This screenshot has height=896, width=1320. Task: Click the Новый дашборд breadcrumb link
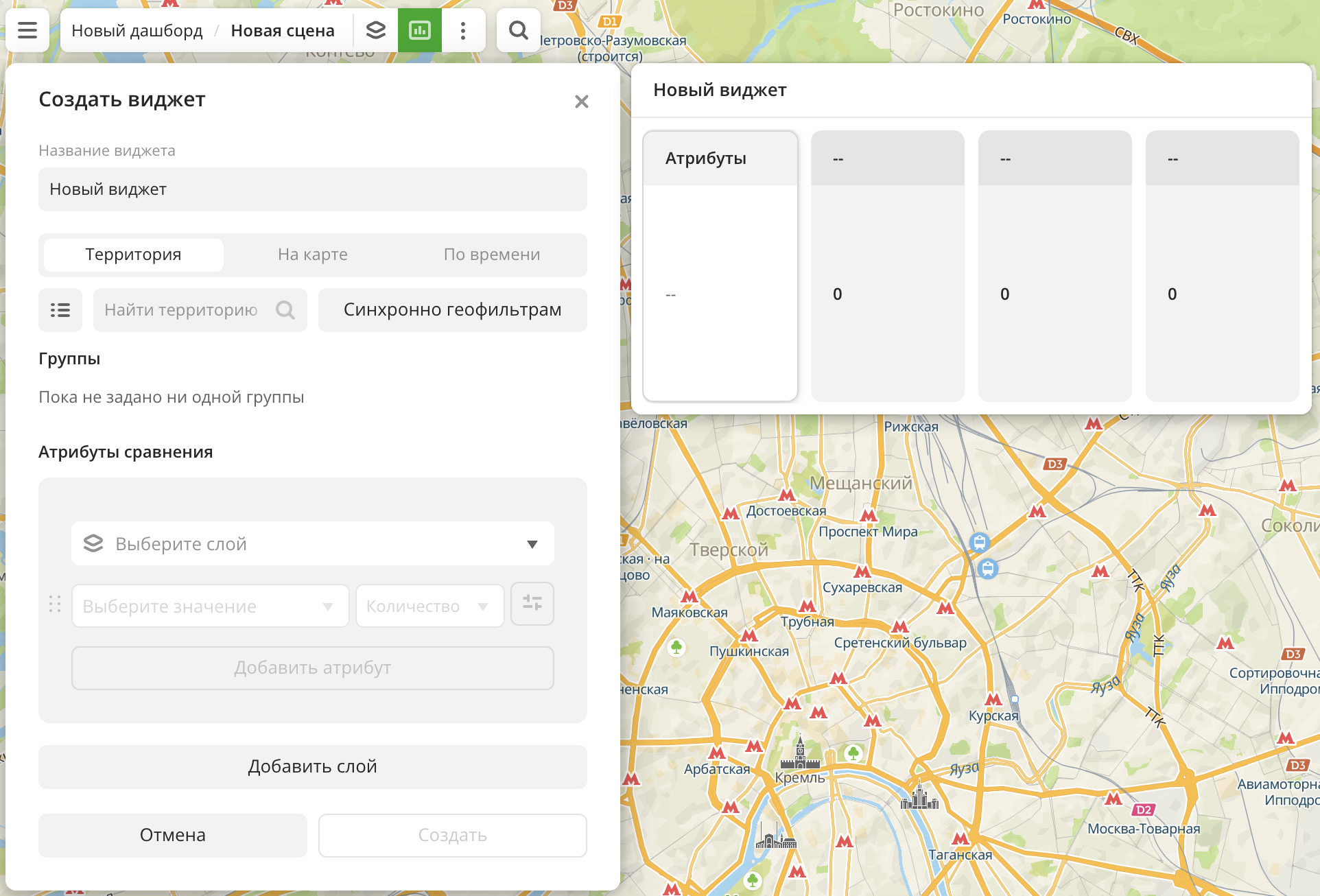click(x=137, y=30)
